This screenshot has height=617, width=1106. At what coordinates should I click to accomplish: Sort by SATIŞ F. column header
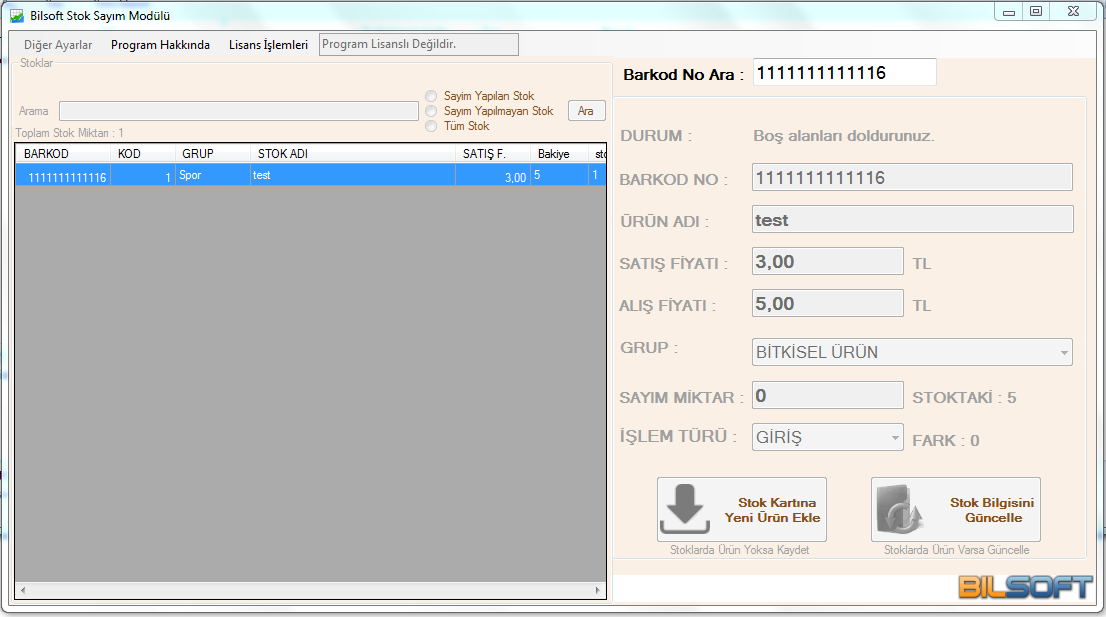coord(492,154)
